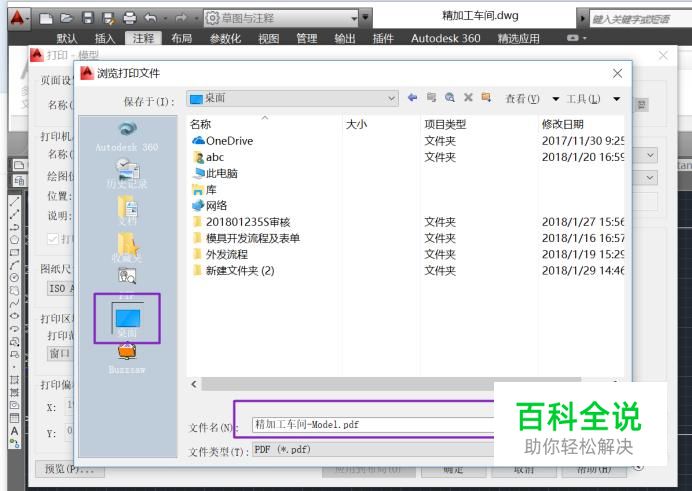Select the abc folder row
Image resolution: width=692 pixels, height=491 pixels.
coord(408,157)
